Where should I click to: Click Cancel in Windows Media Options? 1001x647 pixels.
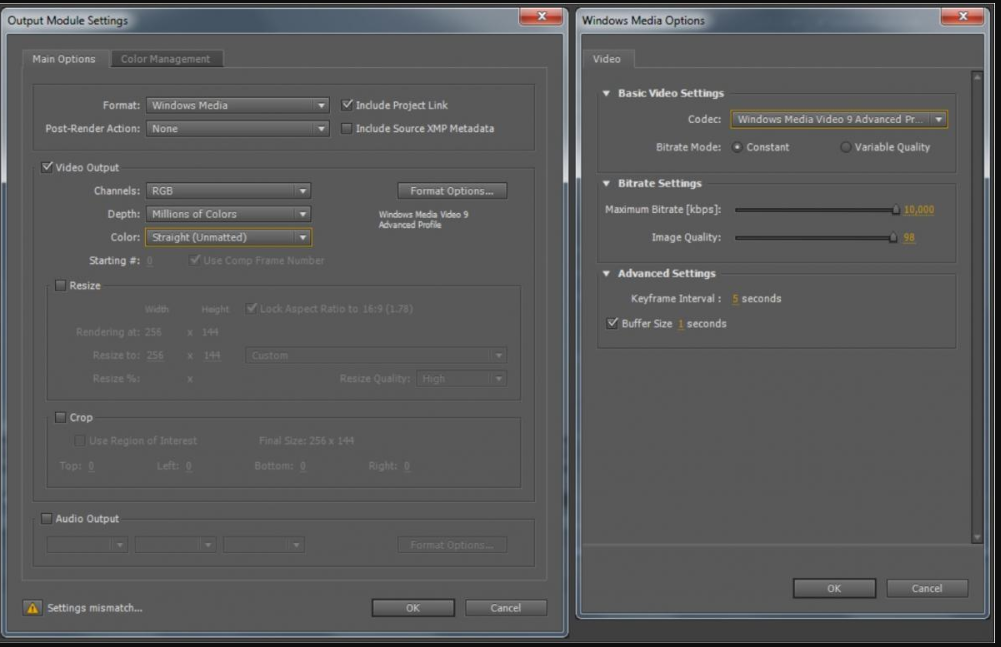click(927, 588)
